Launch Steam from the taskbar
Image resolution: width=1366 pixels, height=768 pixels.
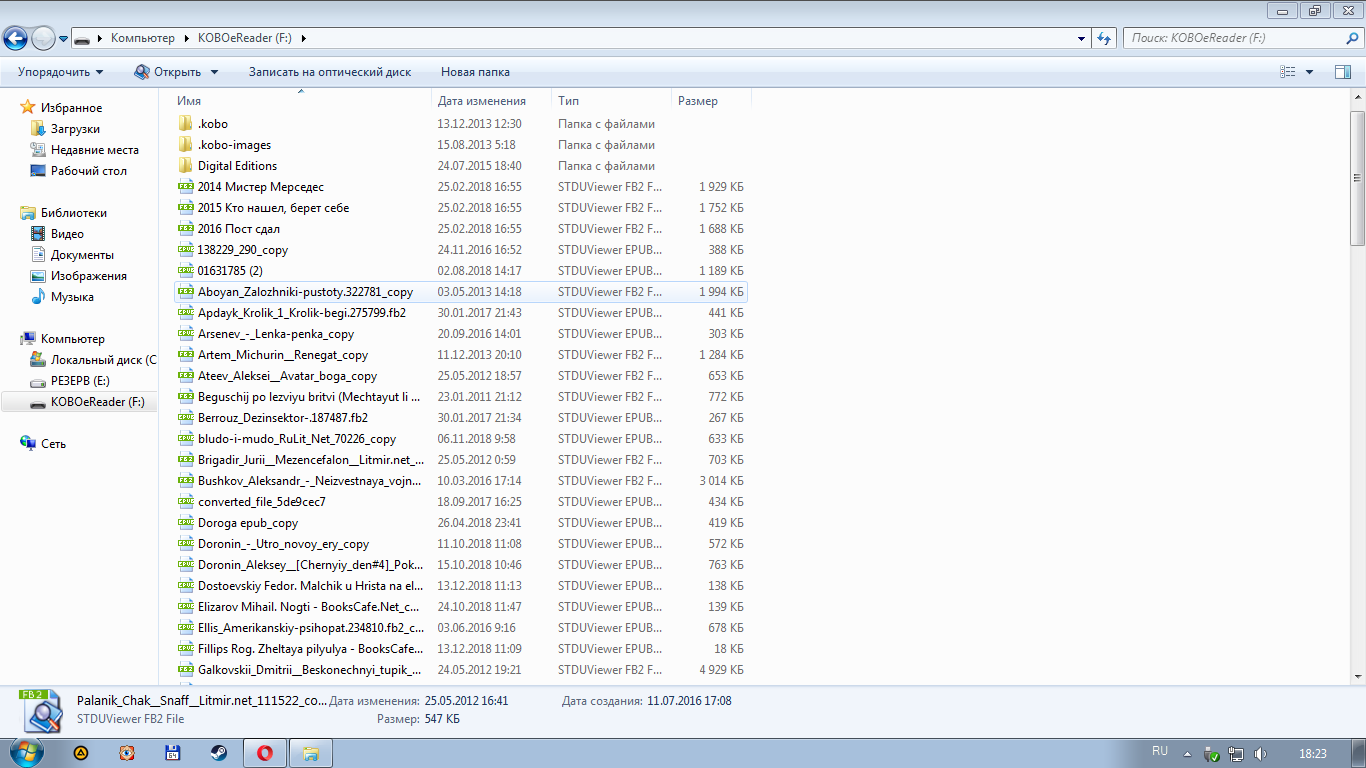217,753
